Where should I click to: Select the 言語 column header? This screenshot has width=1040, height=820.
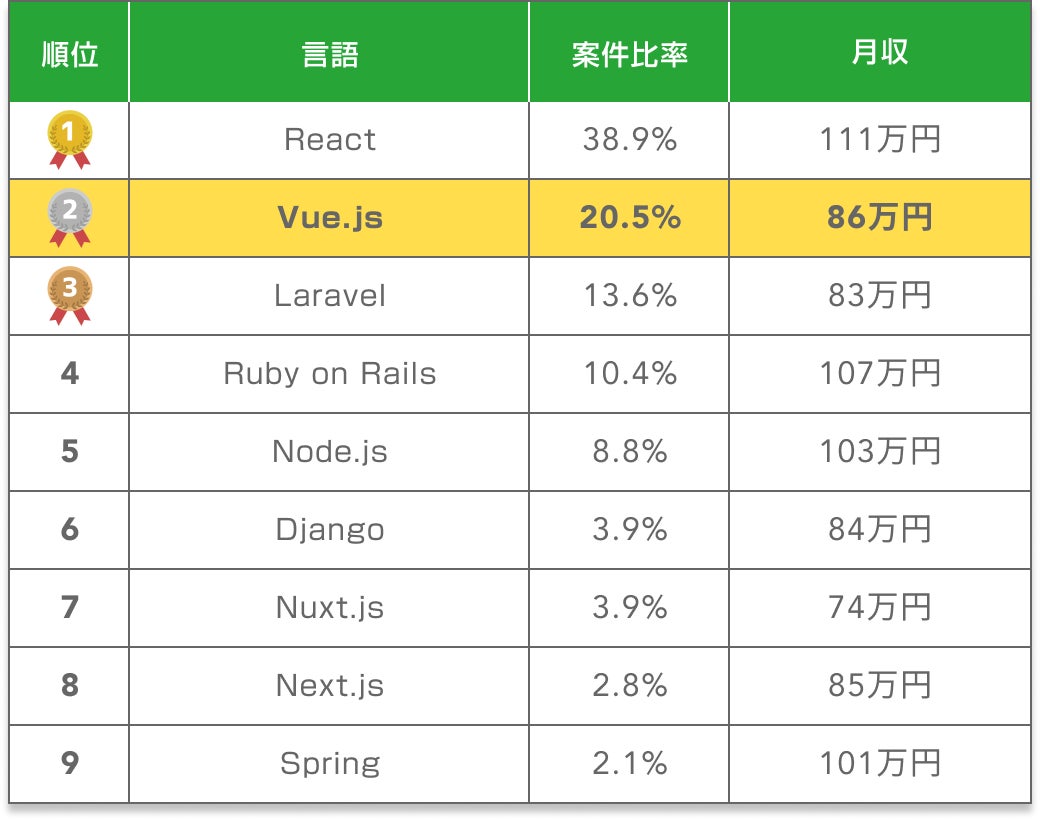329,53
